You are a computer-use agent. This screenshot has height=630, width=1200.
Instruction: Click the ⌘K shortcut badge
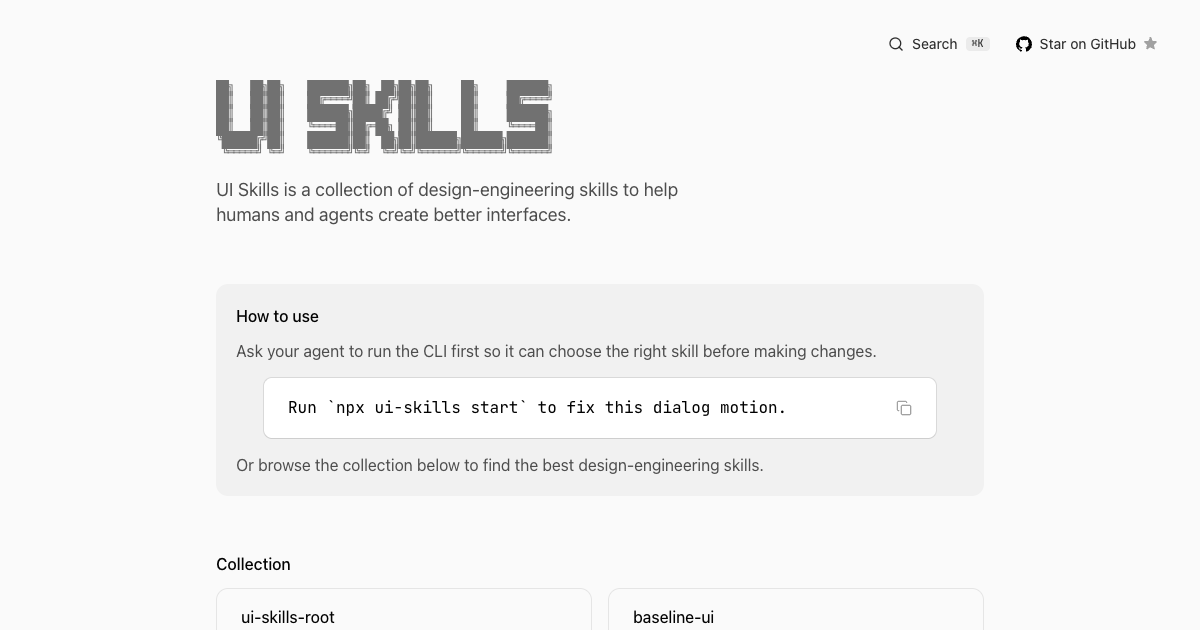pos(978,44)
